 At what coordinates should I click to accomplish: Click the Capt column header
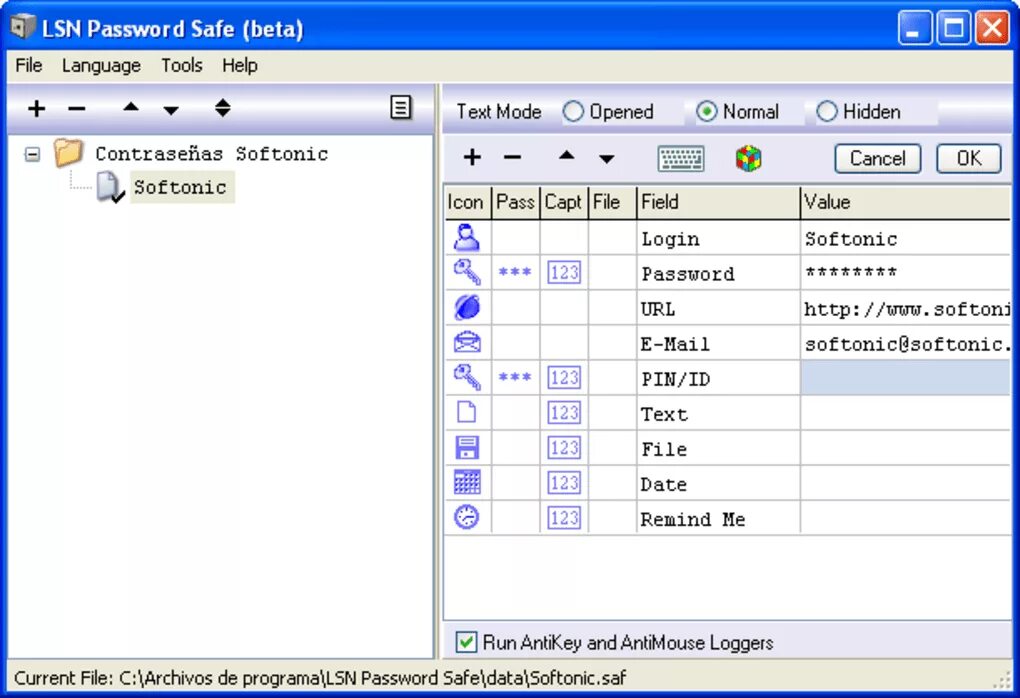pyautogui.click(x=564, y=202)
